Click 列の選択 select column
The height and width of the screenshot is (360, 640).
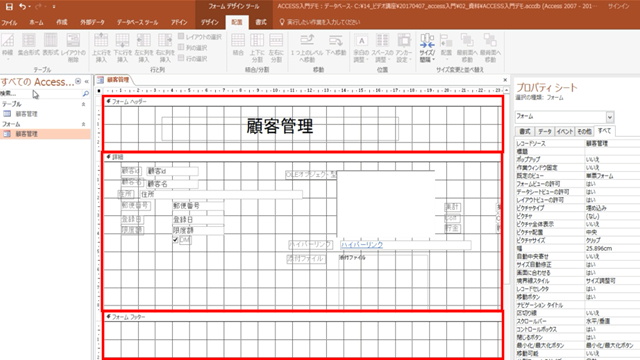tap(193, 48)
